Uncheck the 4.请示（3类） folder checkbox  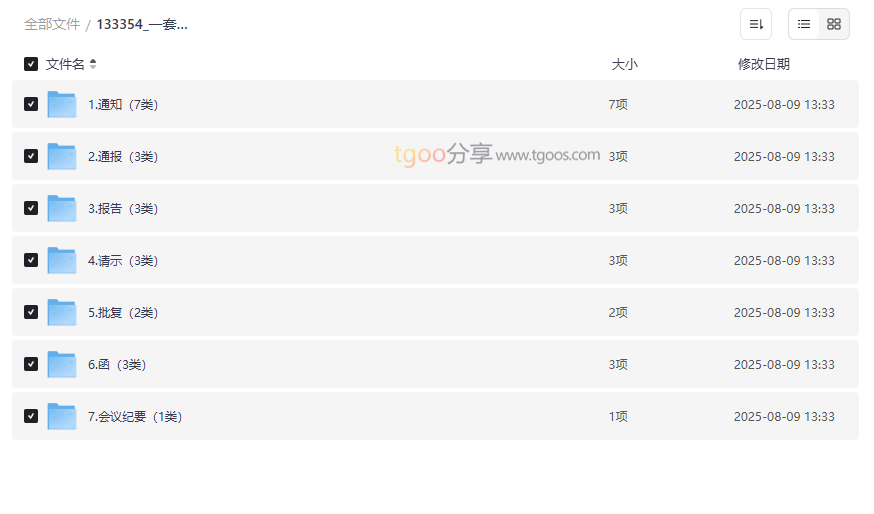pyautogui.click(x=31, y=260)
